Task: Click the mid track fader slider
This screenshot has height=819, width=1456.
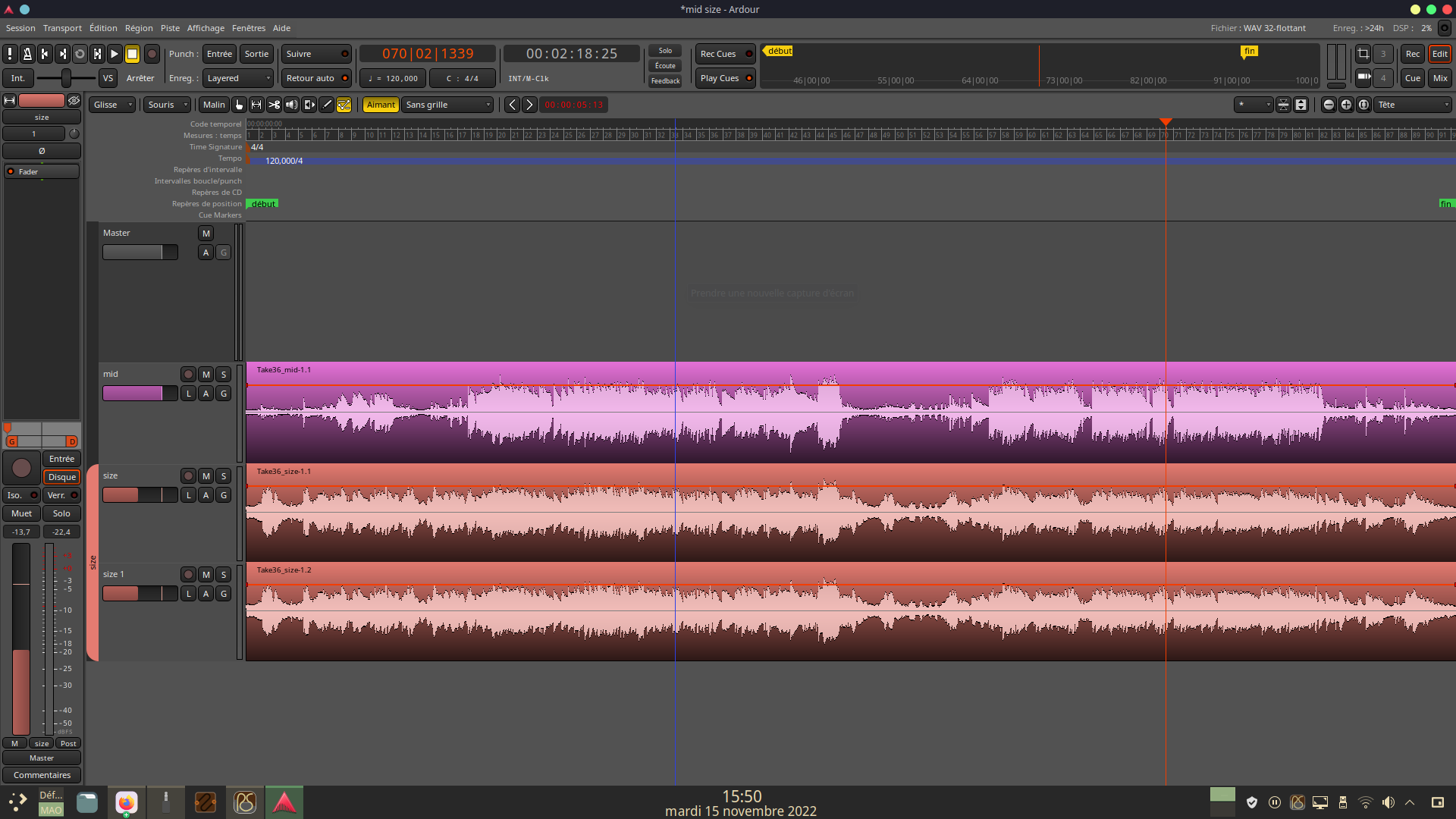Action: tap(140, 394)
